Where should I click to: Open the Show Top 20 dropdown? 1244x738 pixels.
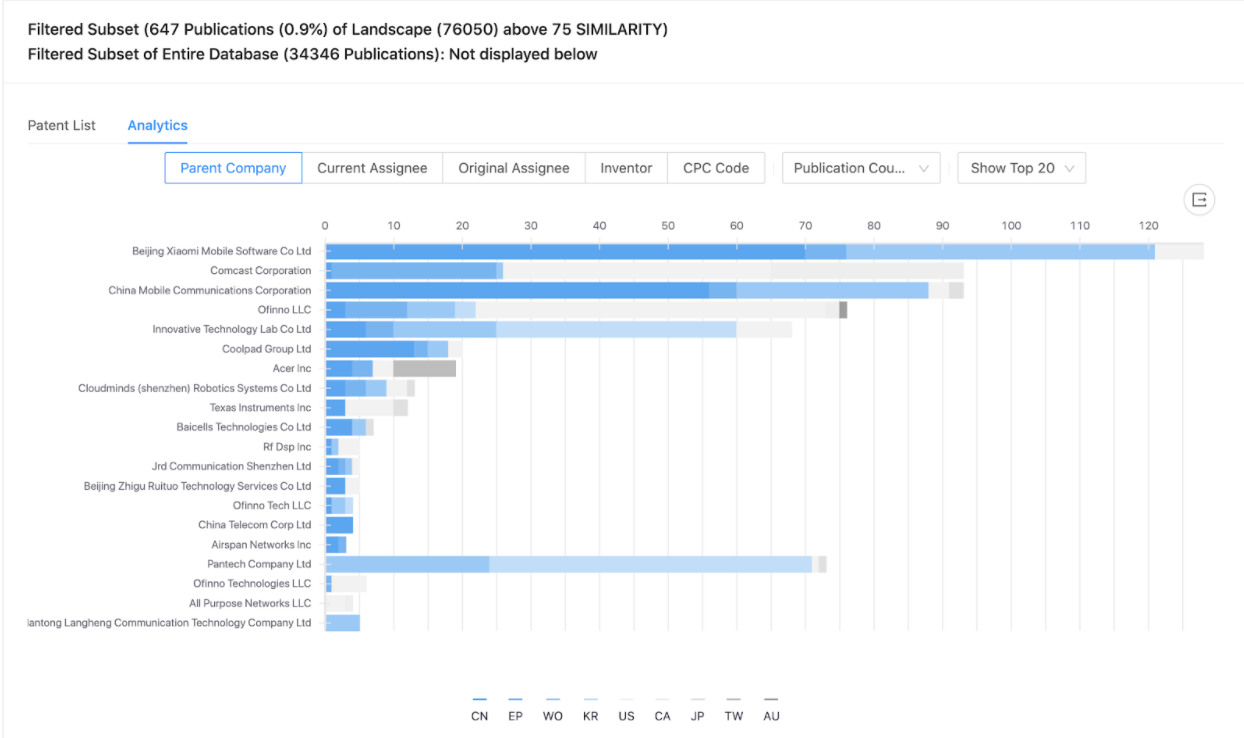pos(1021,168)
